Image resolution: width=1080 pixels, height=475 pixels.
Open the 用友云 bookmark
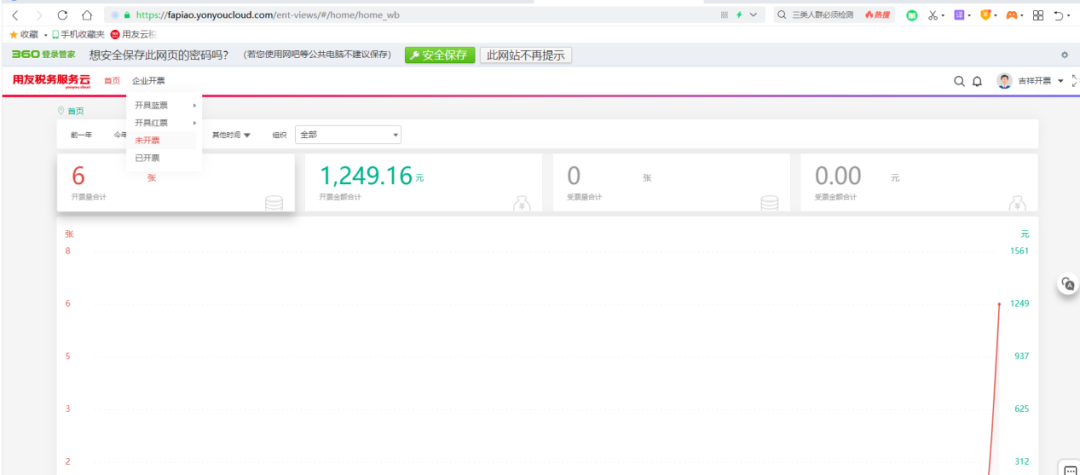pyautogui.click(x=134, y=34)
